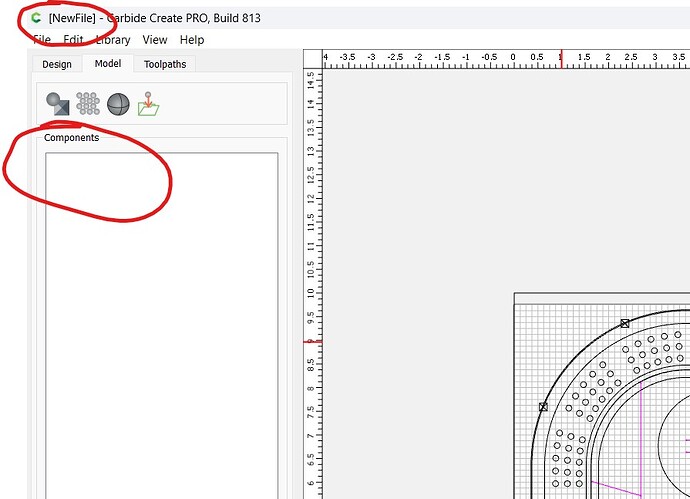Select the Model tab
The image size is (690, 499).
coord(107,64)
